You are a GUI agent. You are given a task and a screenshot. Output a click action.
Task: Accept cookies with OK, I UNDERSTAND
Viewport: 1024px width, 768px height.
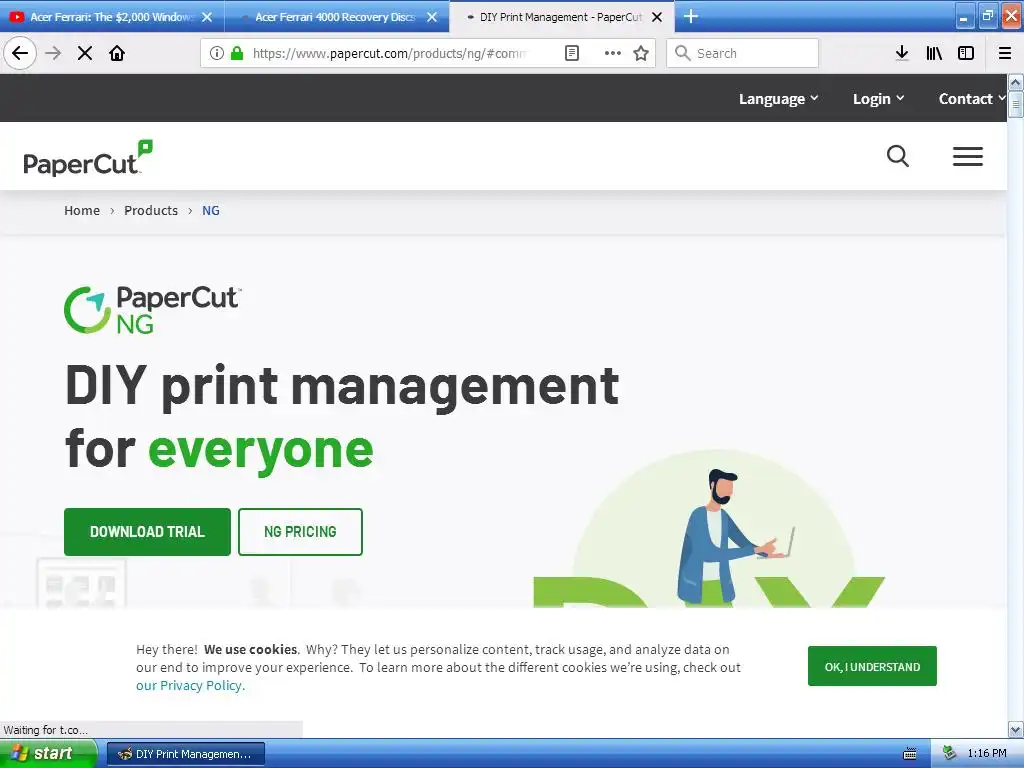coord(872,666)
